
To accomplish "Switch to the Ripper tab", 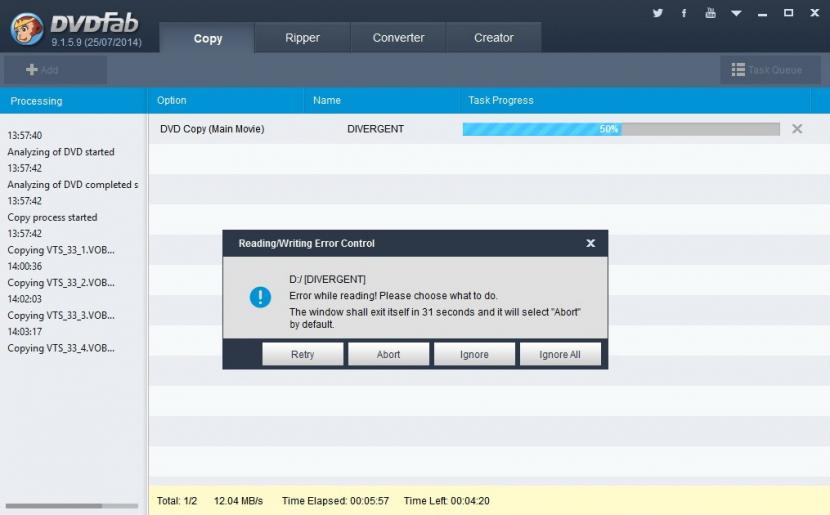I will [x=302, y=38].
